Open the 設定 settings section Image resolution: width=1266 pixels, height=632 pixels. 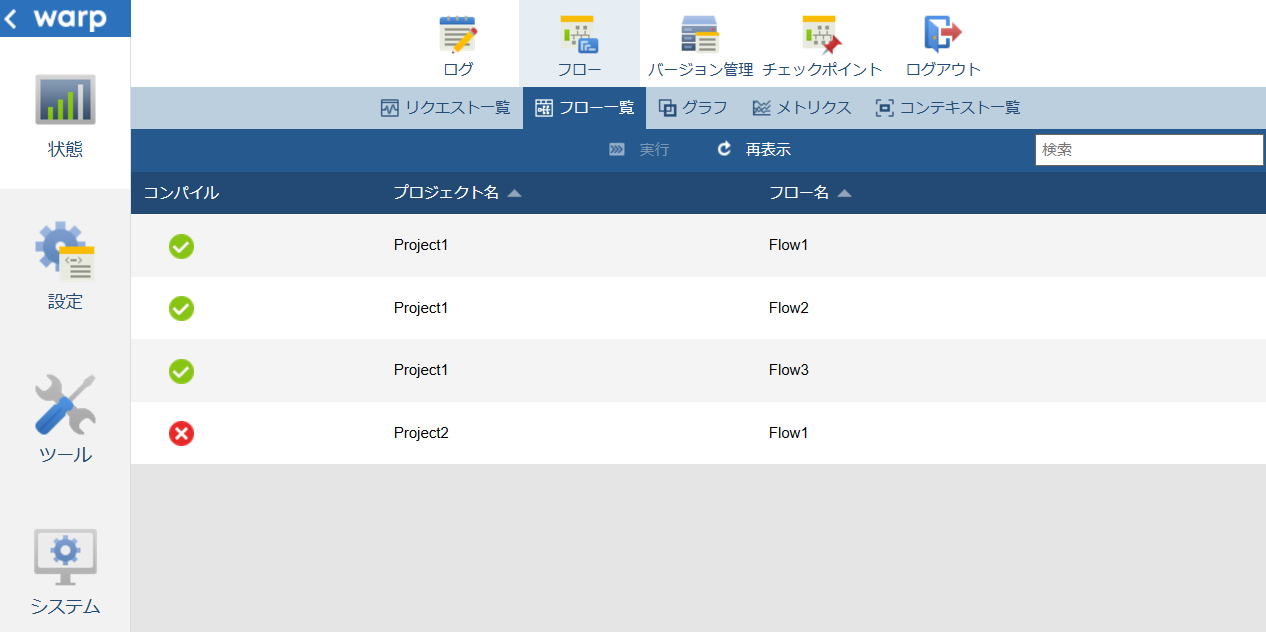pyautogui.click(x=65, y=265)
